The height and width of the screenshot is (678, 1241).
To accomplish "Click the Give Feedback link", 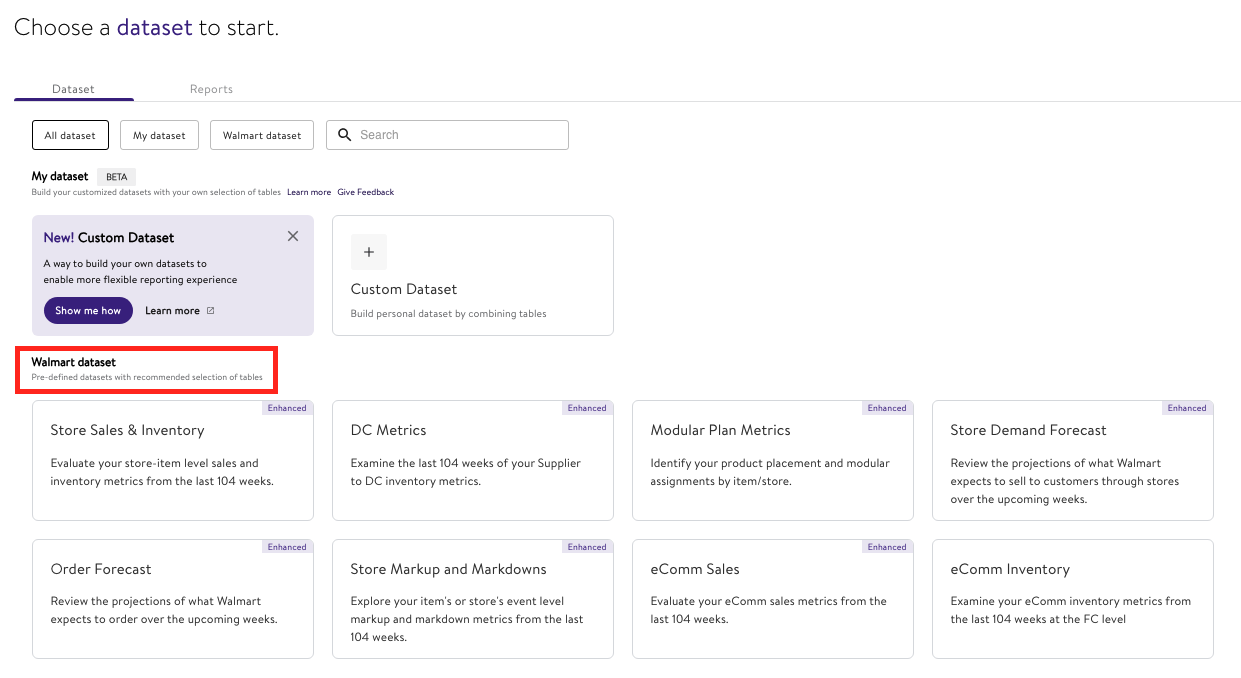I will coord(366,192).
